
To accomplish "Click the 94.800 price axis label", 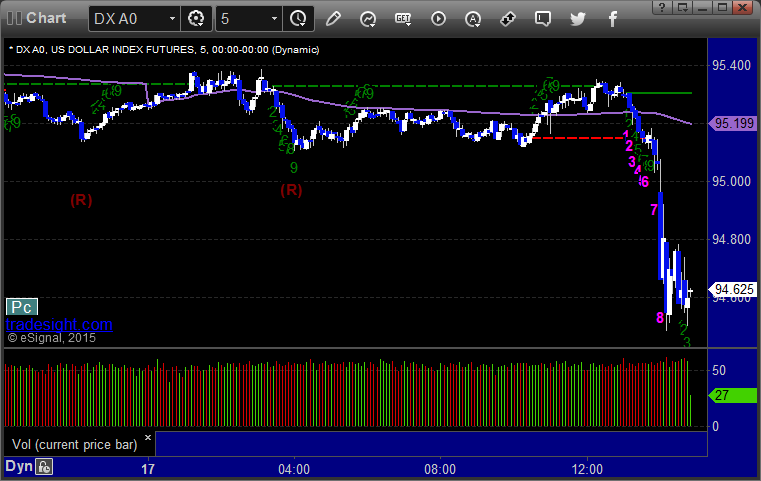I will pos(731,239).
